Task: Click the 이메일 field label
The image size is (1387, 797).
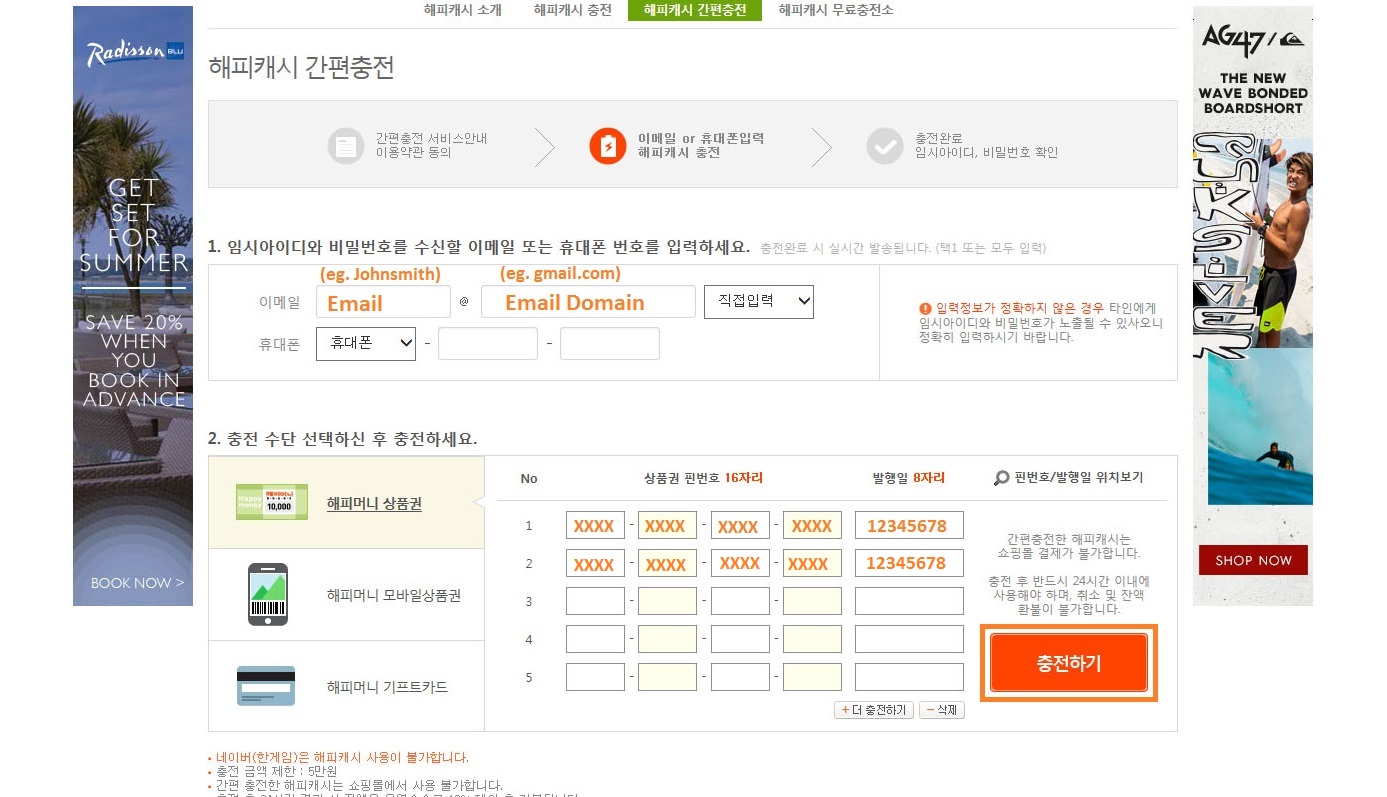Action: [279, 302]
